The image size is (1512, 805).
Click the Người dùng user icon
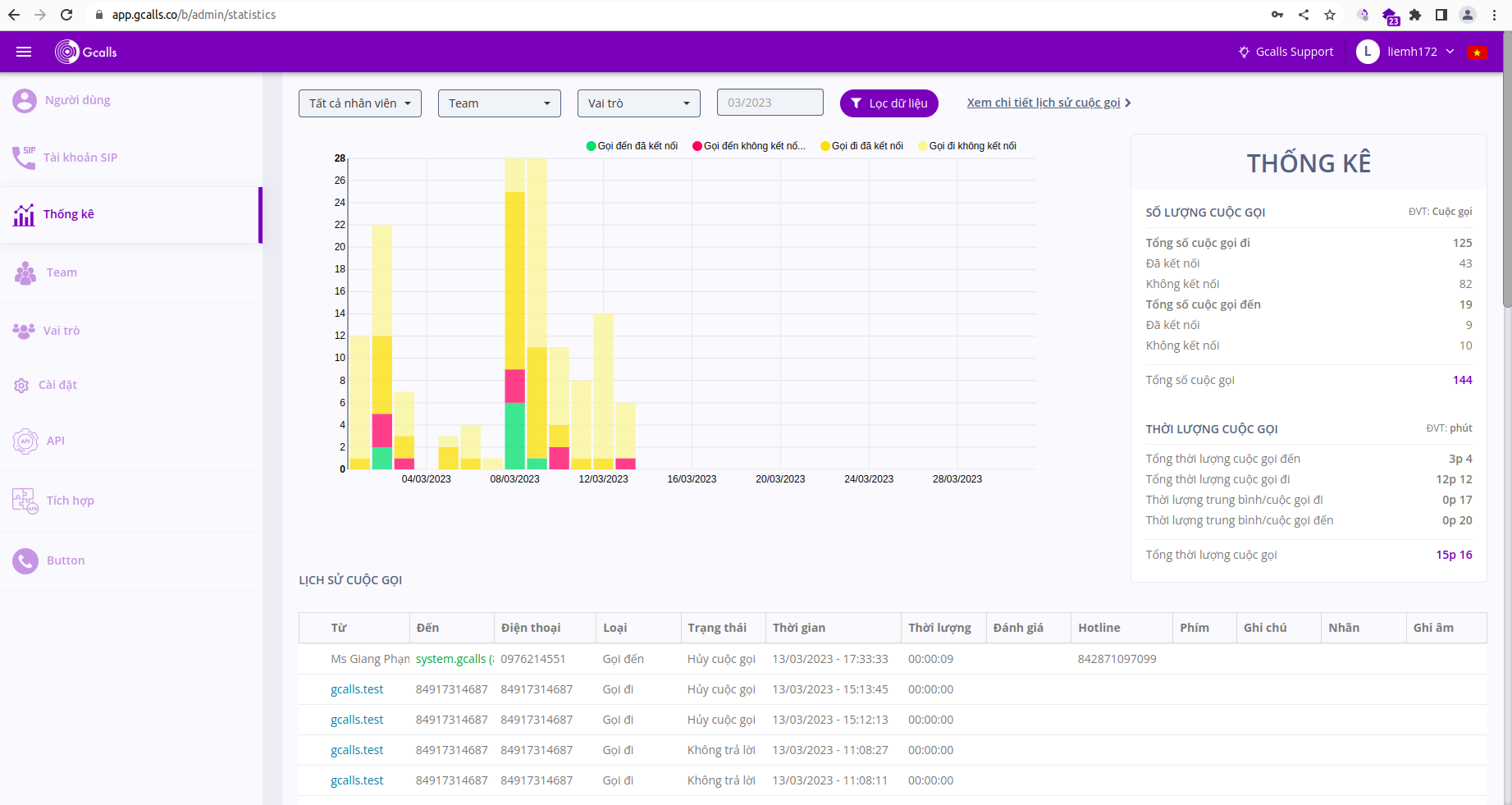[x=25, y=100]
